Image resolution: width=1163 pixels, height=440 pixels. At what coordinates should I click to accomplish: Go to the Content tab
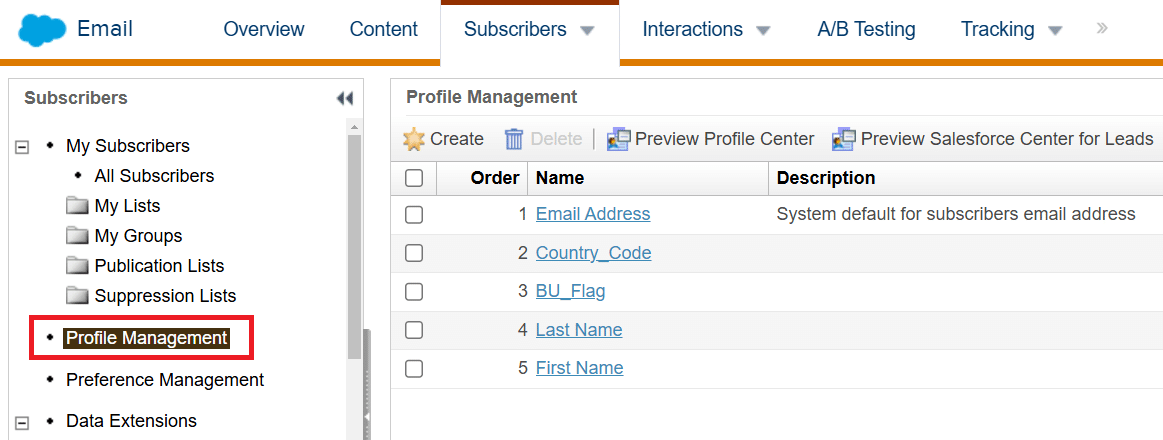(x=383, y=29)
